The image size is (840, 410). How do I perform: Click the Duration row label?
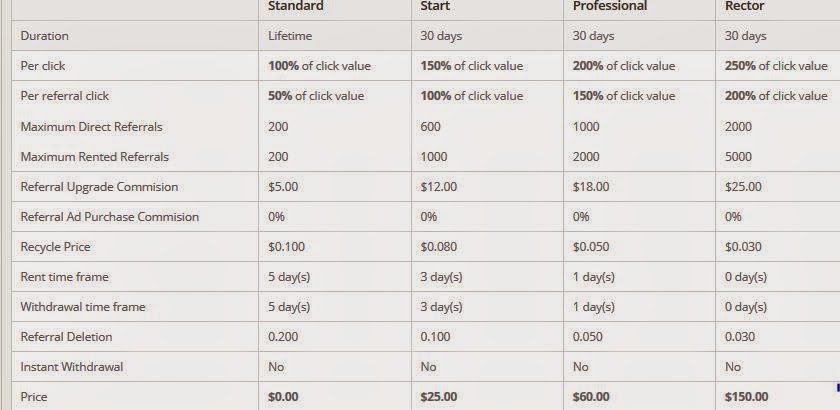click(45, 36)
